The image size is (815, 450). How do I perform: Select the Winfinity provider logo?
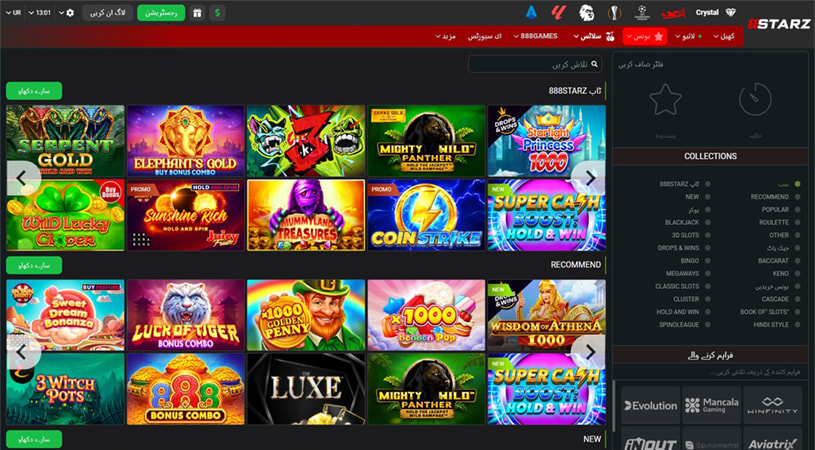pyautogui.click(x=772, y=405)
